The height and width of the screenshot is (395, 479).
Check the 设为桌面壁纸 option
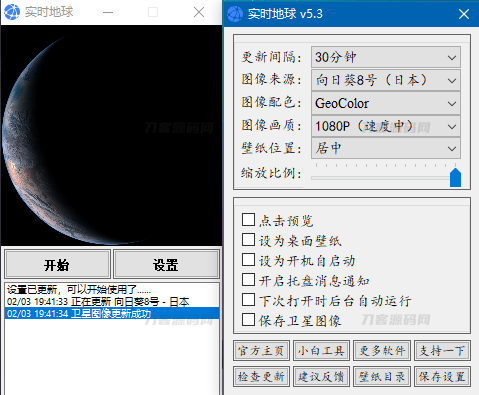tap(248, 240)
